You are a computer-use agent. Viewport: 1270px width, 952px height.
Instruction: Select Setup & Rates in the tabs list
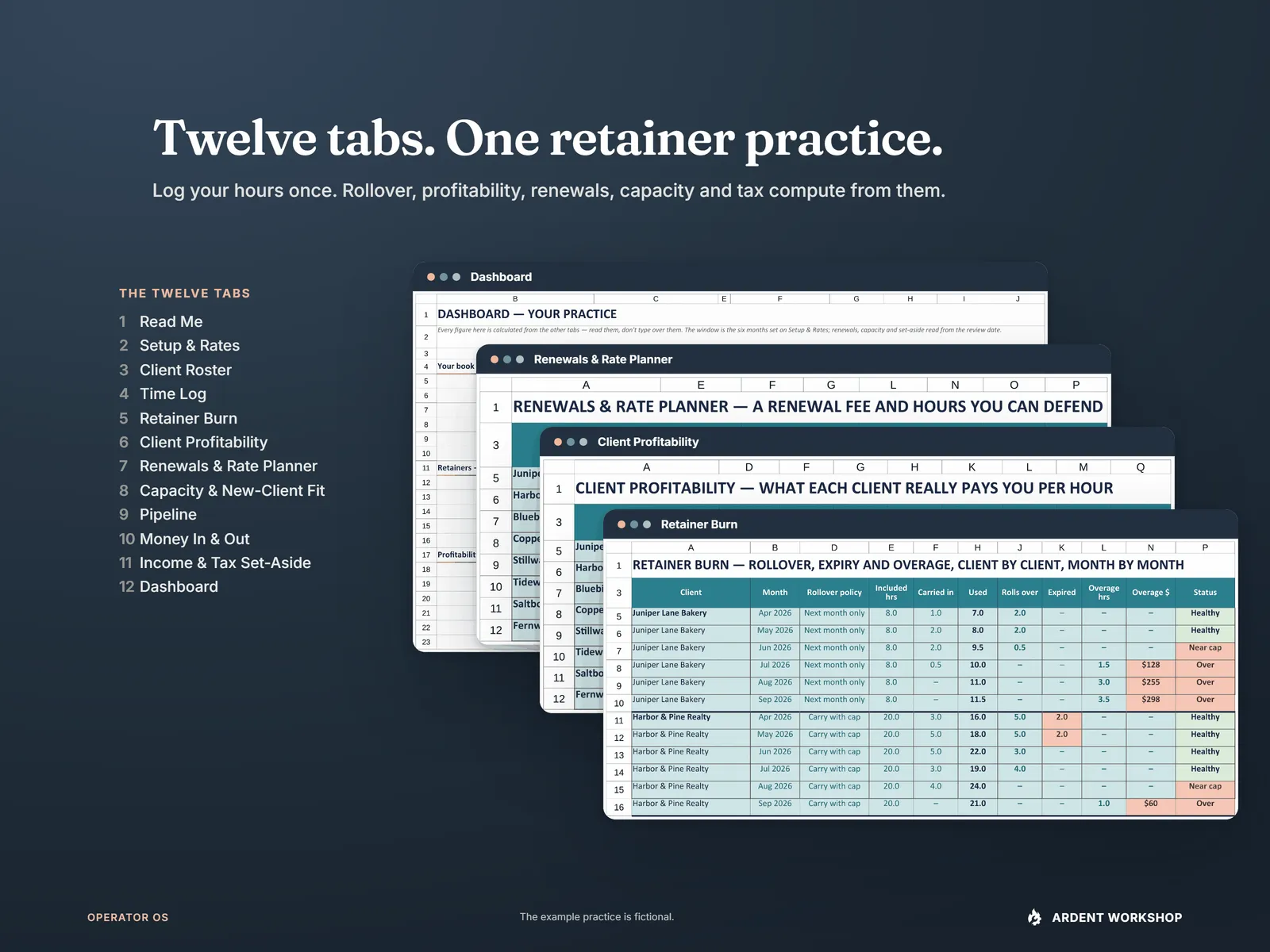tap(189, 345)
